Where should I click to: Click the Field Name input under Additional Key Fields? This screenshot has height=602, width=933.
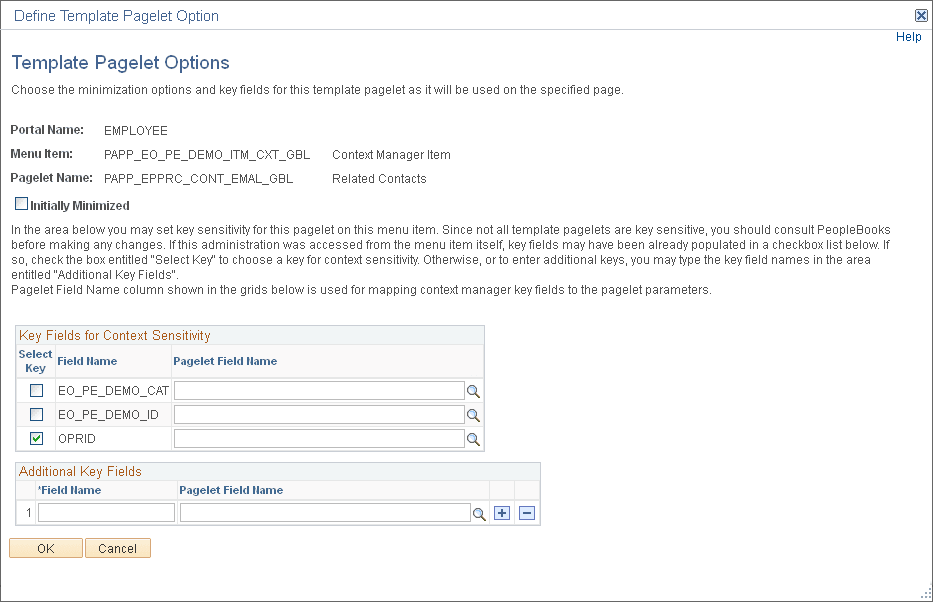(105, 511)
